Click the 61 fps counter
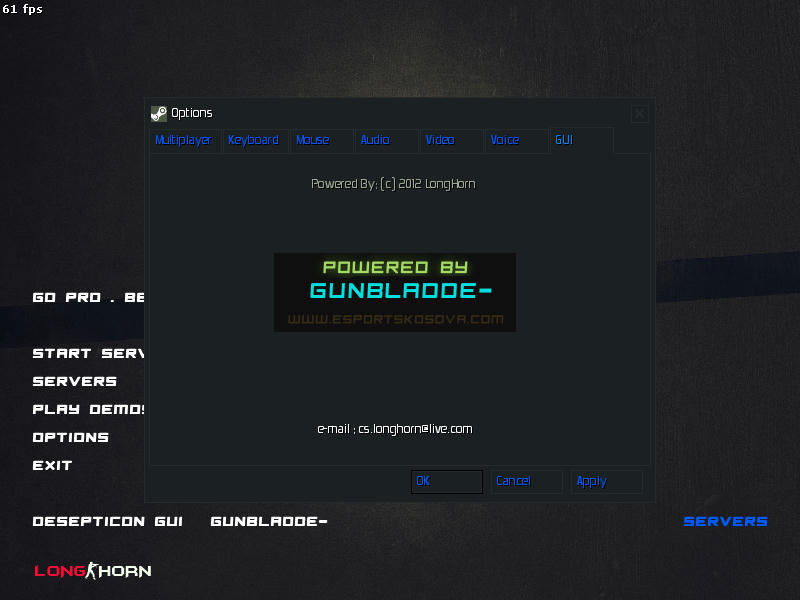The height and width of the screenshot is (600, 800). [x=22, y=9]
